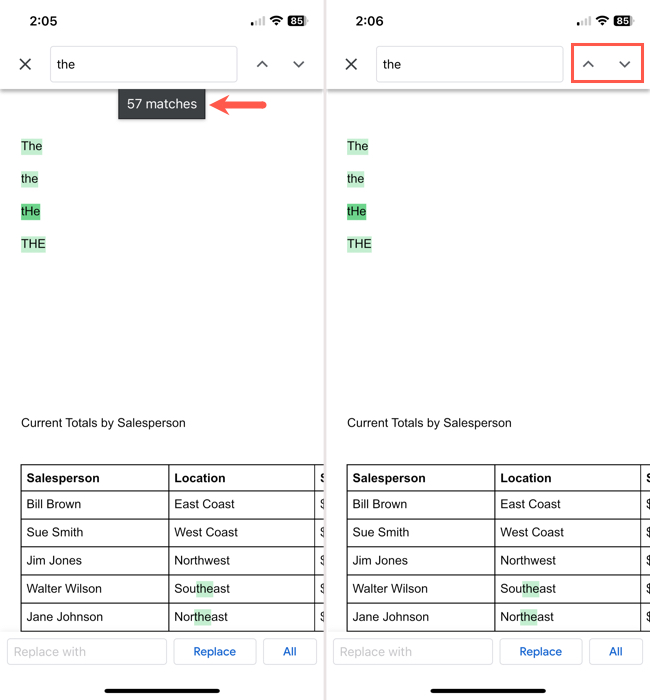This screenshot has width=650, height=700.
Task: Tap battery 85 indicator in left screen
Action: pyautogui.click(x=298, y=21)
